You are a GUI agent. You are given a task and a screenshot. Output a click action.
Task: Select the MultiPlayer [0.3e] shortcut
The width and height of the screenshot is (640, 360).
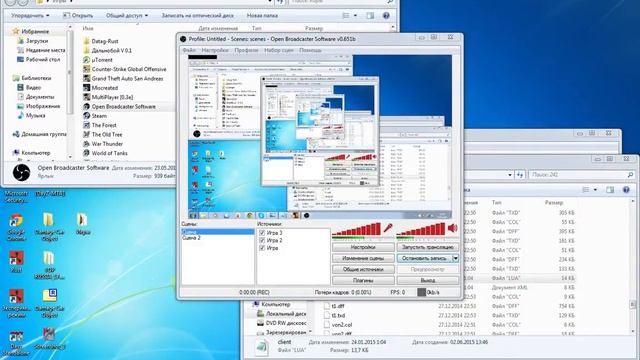[108, 97]
